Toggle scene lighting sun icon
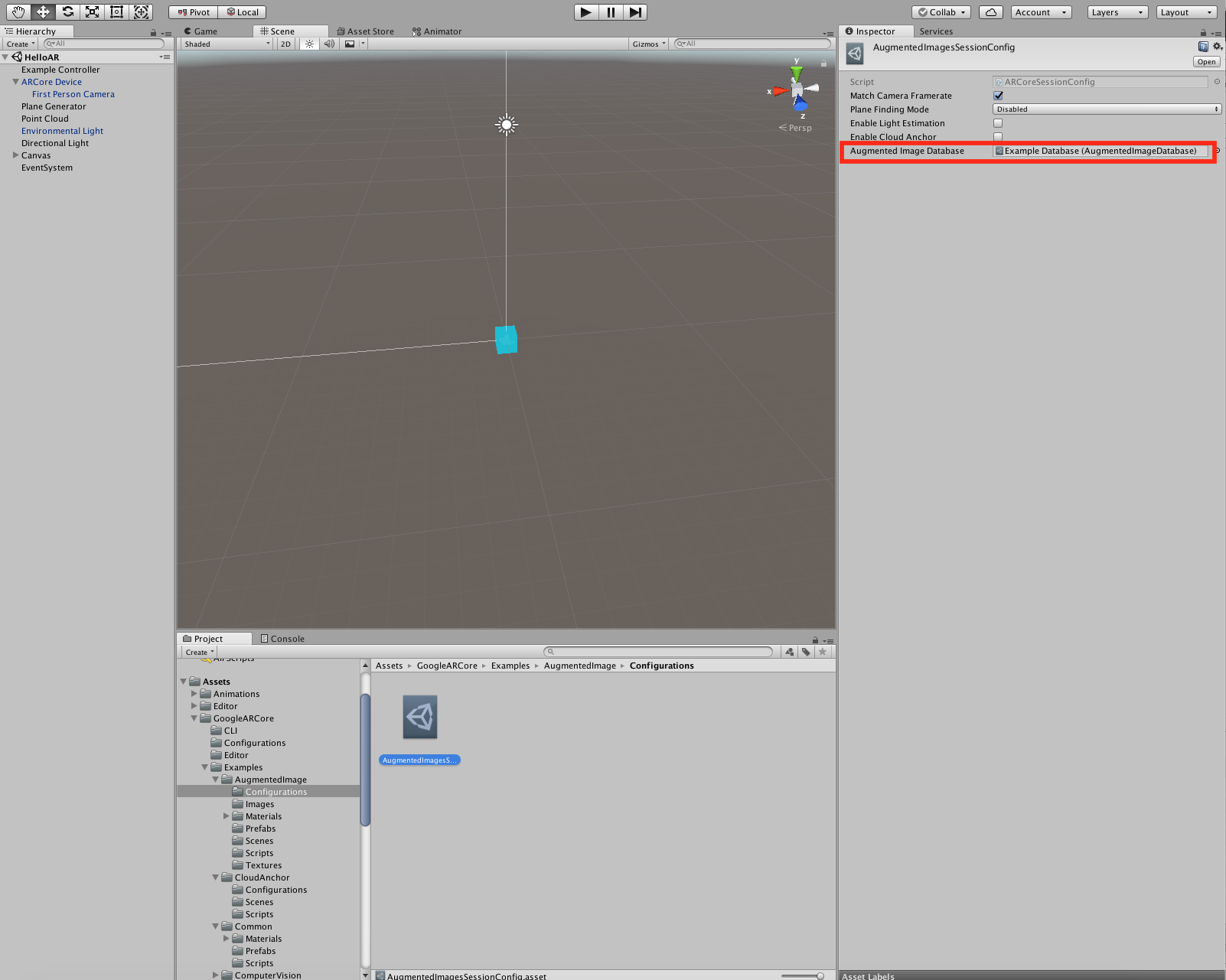 309,44
